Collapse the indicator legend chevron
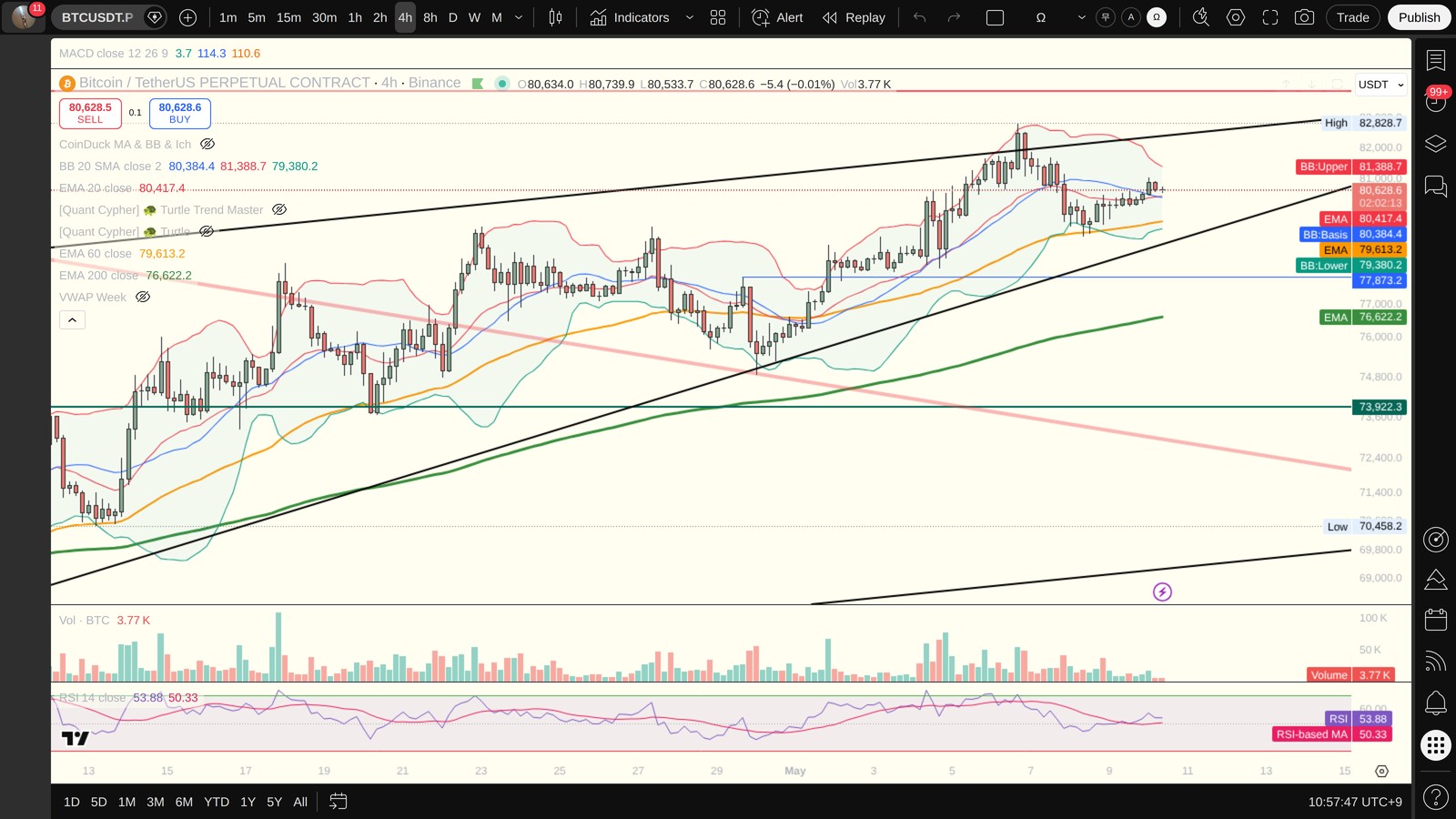 click(x=72, y=319)
